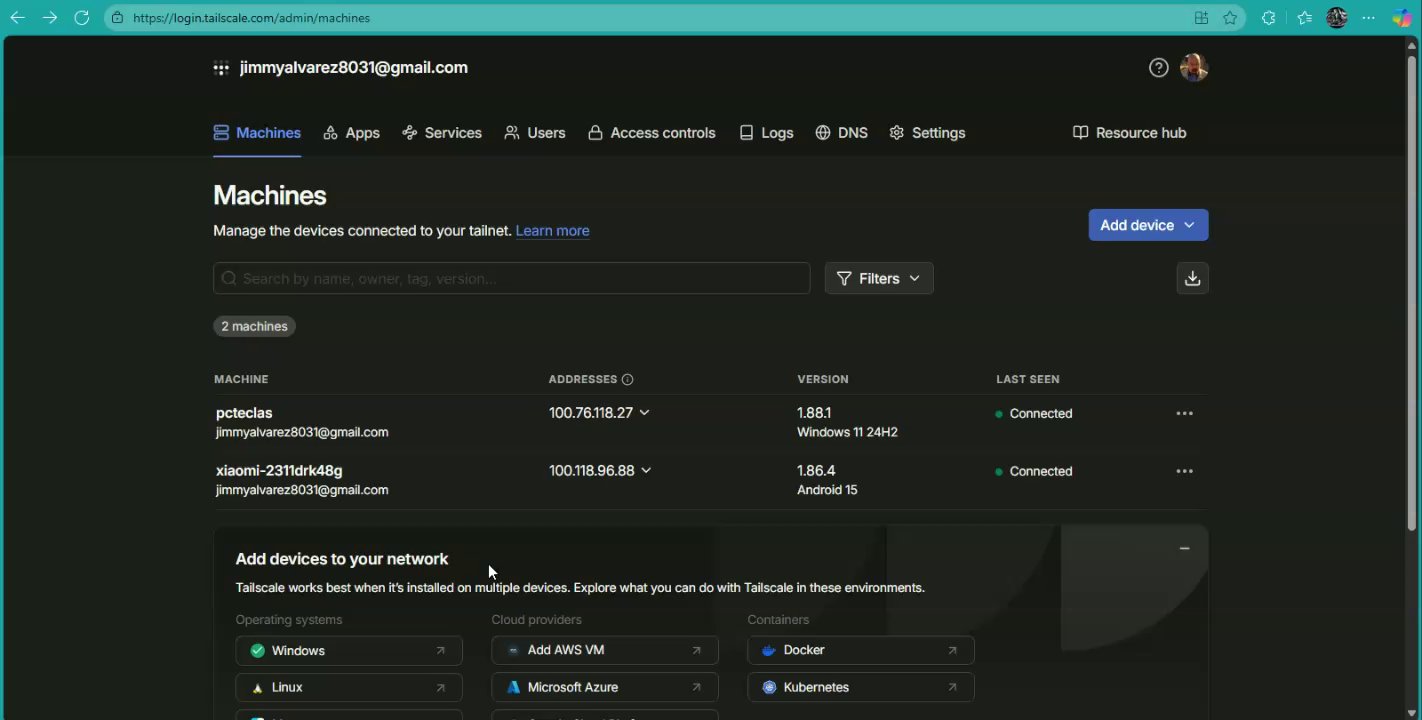Open the Resource hub link
Image resolution: width=1422 pixels, height=720 pixels.
pos(1129,133)
